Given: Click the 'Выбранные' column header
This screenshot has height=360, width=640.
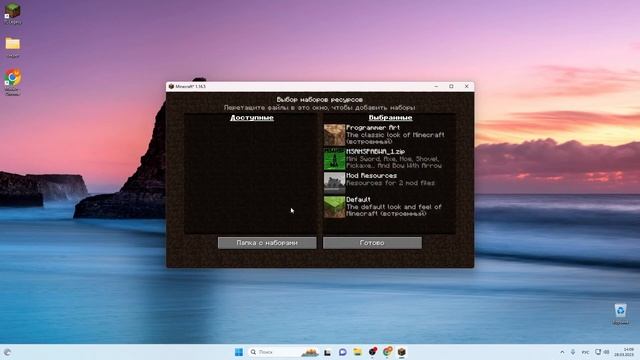Looking at the screenshot, I should tap(390, 118).
